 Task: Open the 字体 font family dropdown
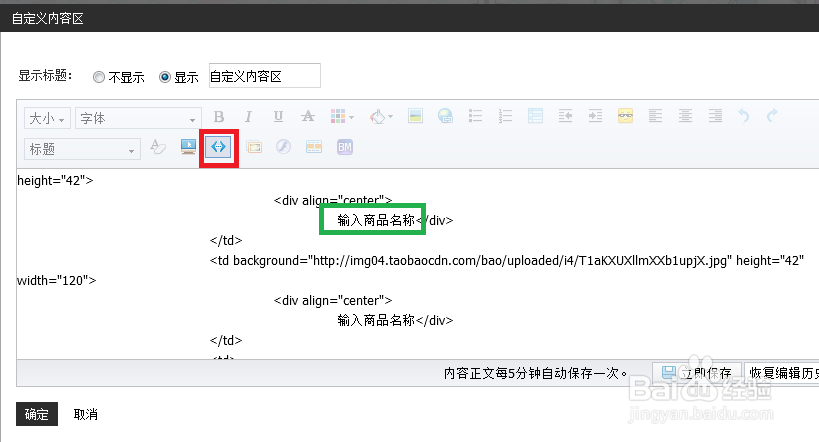pos(139,118)
